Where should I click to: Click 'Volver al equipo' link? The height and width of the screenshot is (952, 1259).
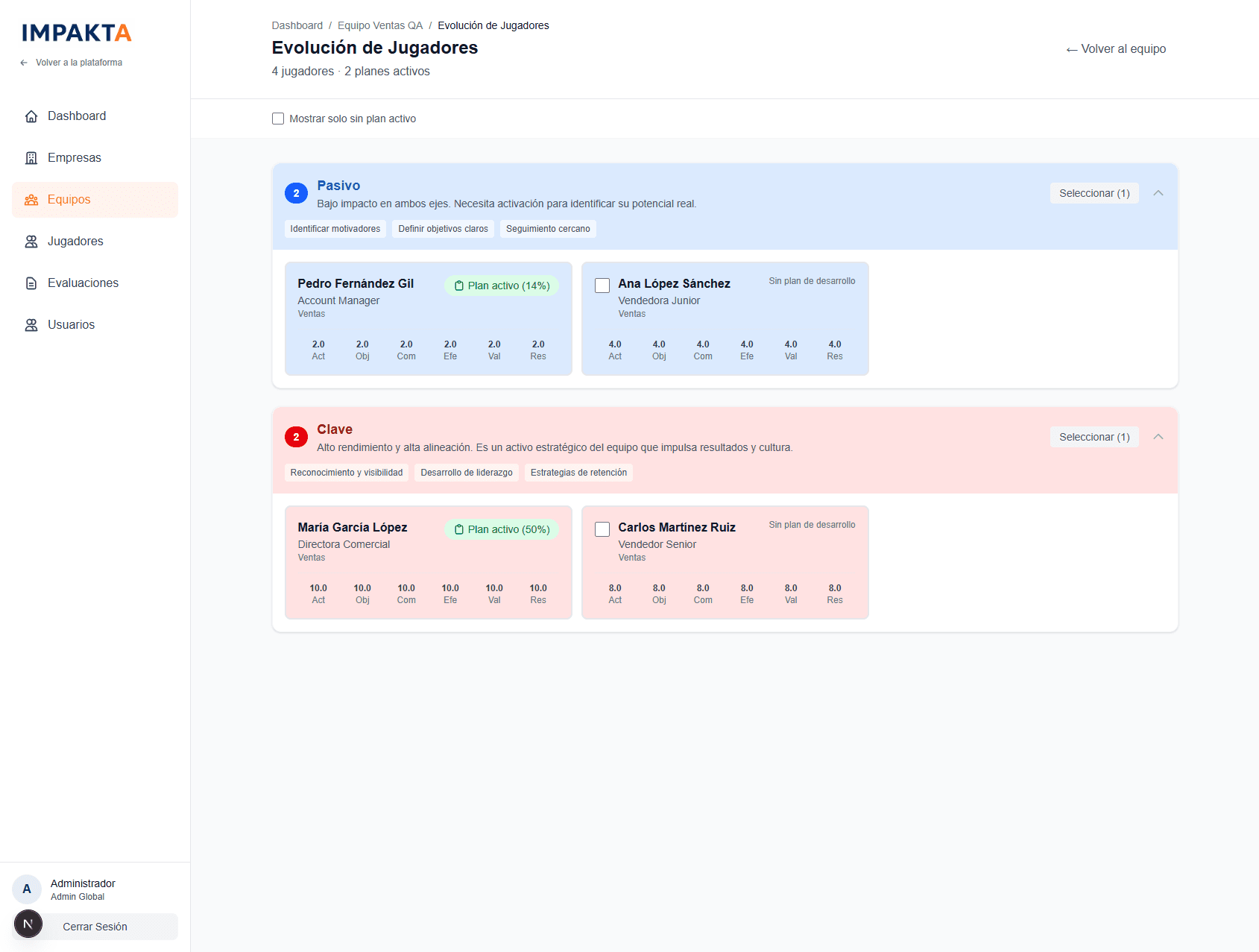[1116, 49]
